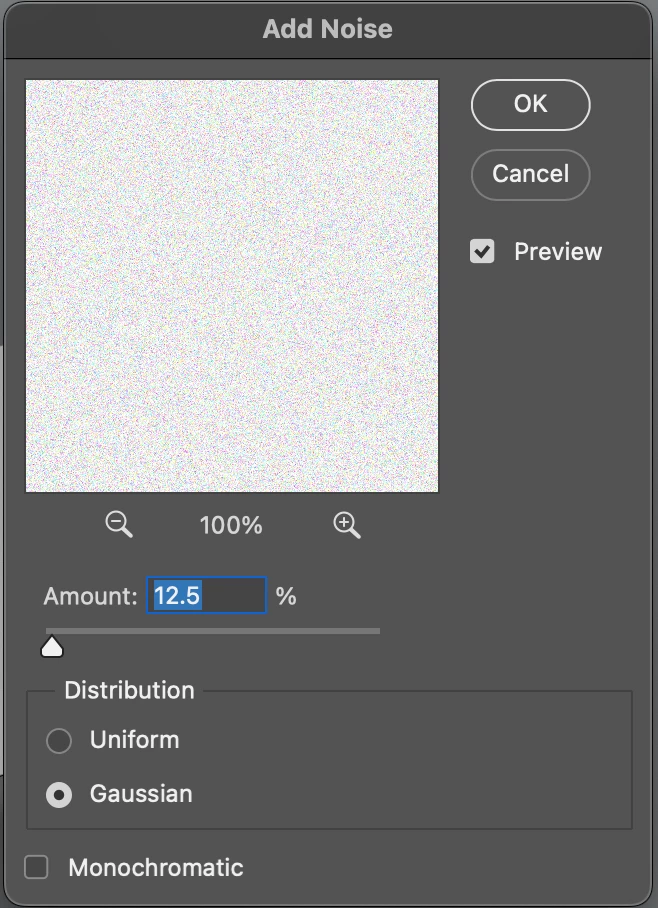The height and width of the screenshot is (908, 658).
Task: Zoom in the noise preview
Action: tap(347, 525)
